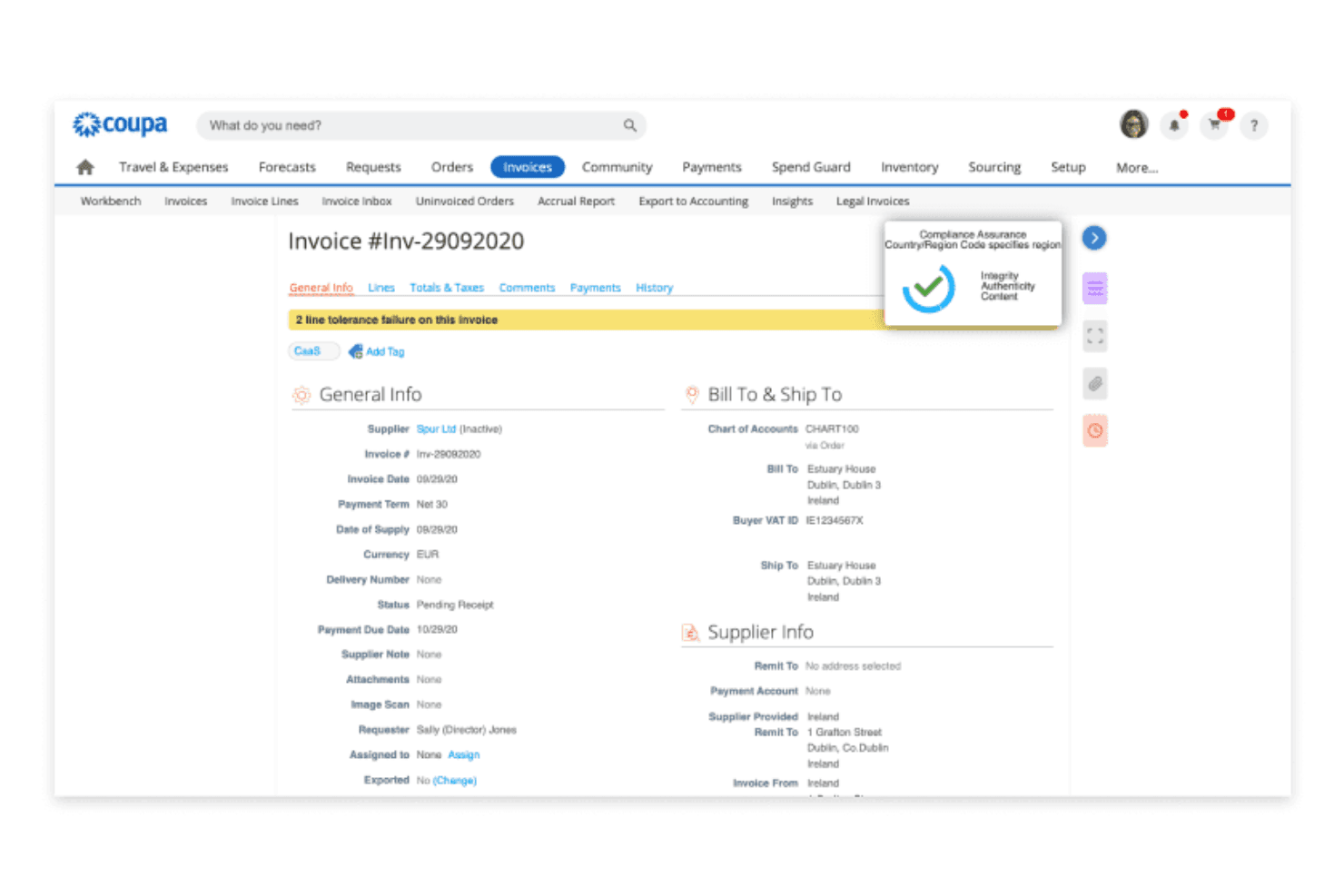Switch to the Totals & Taxes tab
This screenshot has height=896, width=1344.
point(447,288)
